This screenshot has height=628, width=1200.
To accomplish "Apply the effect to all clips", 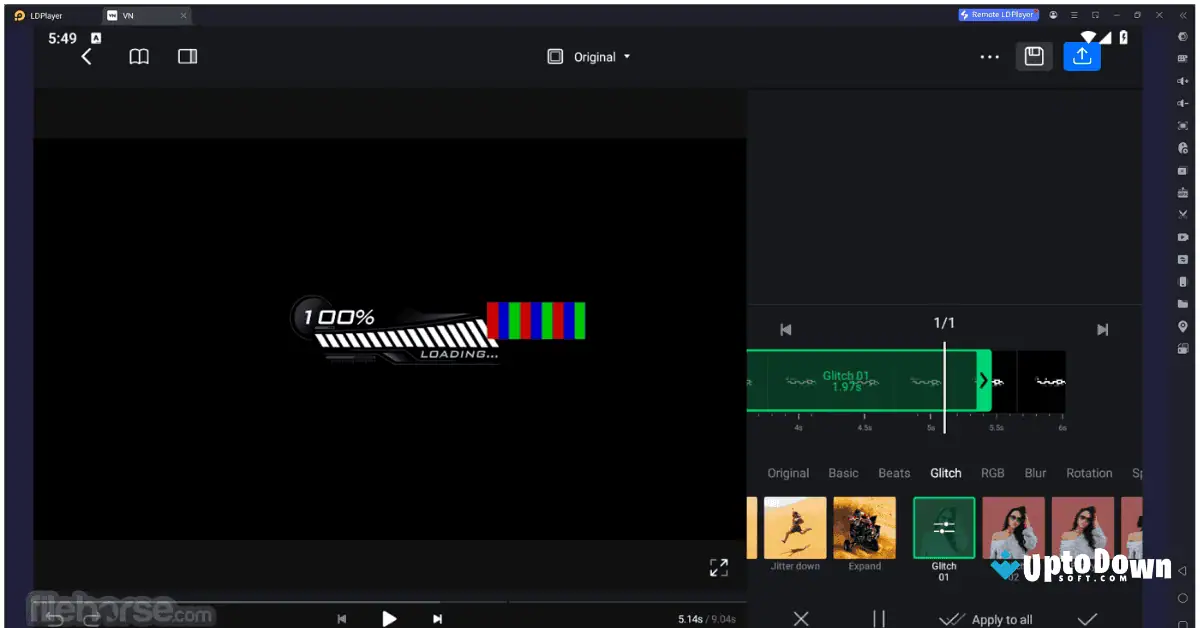I will tap(986, 618).
